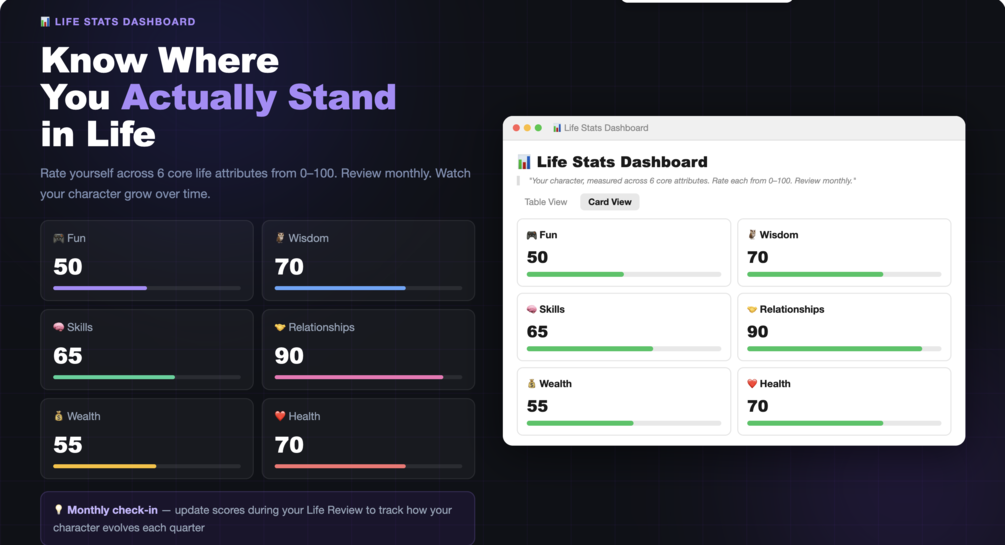The image size is (1005, 545).
Task: Click the game controller icon in the dark Fun card
Action: 58,238
